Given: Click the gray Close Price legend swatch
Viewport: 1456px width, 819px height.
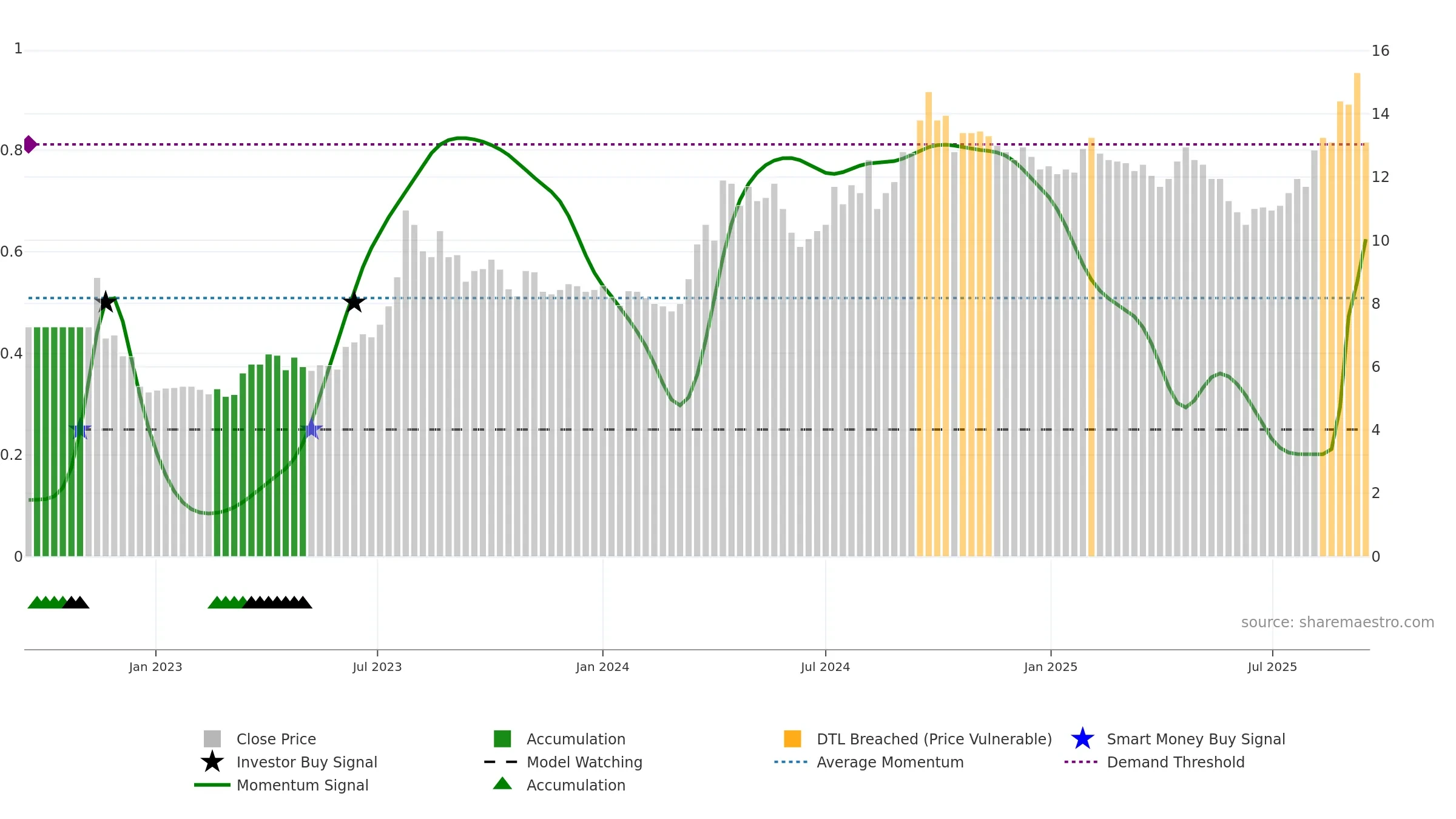Looking at the screenshot, I should [x=212, y=739].
